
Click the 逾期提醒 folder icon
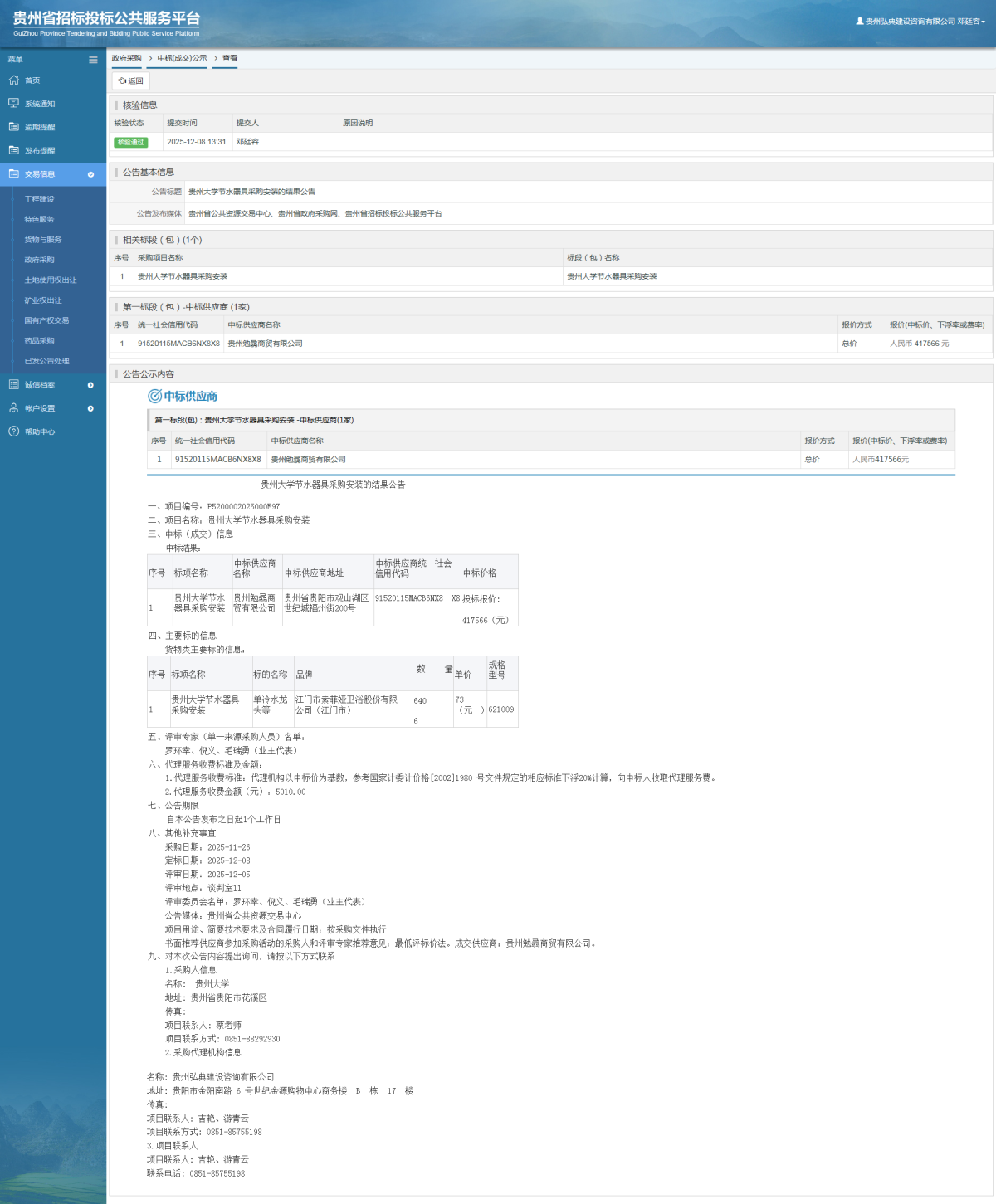[13, 127]
